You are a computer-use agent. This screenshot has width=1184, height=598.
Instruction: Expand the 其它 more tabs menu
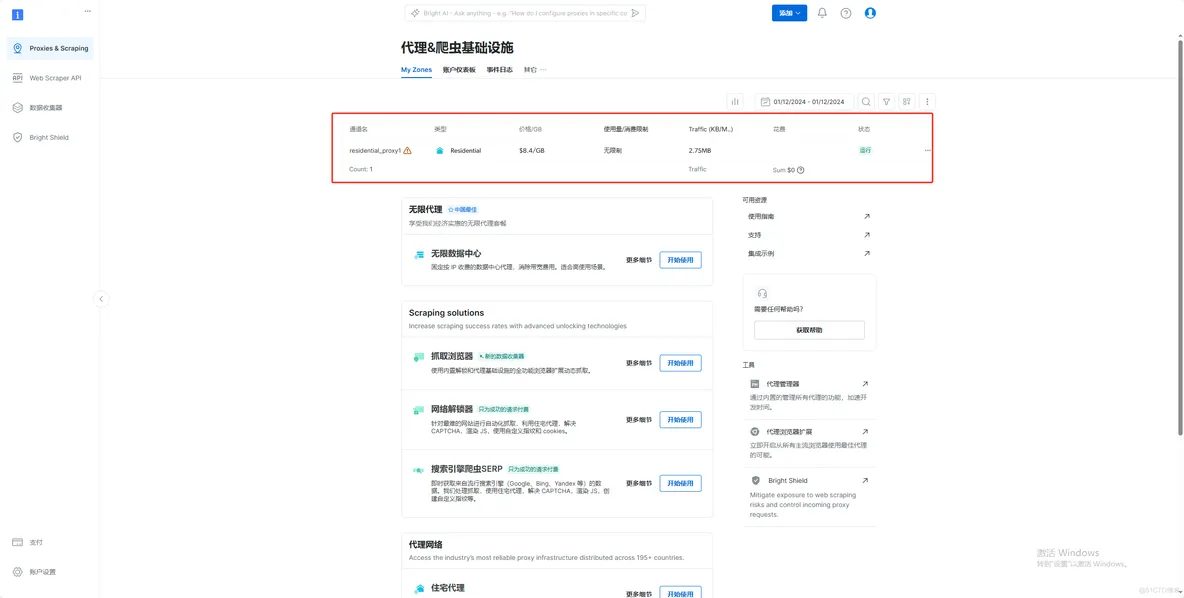pyautogui.click(x=535, y=69)
